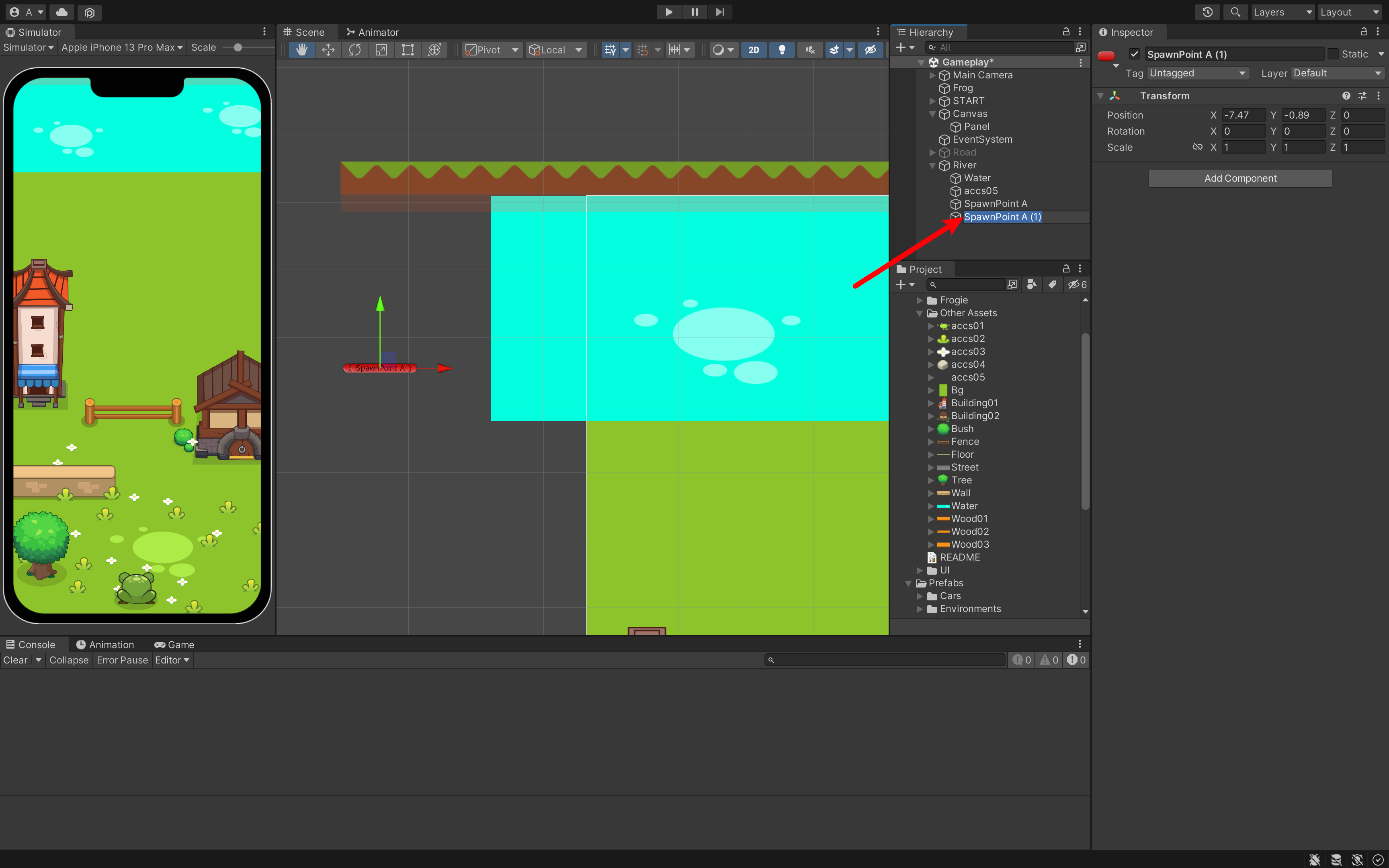Toggle grid visibility in Scene toolbar
Screen dimensions: 1389x868
coord(610,50)
